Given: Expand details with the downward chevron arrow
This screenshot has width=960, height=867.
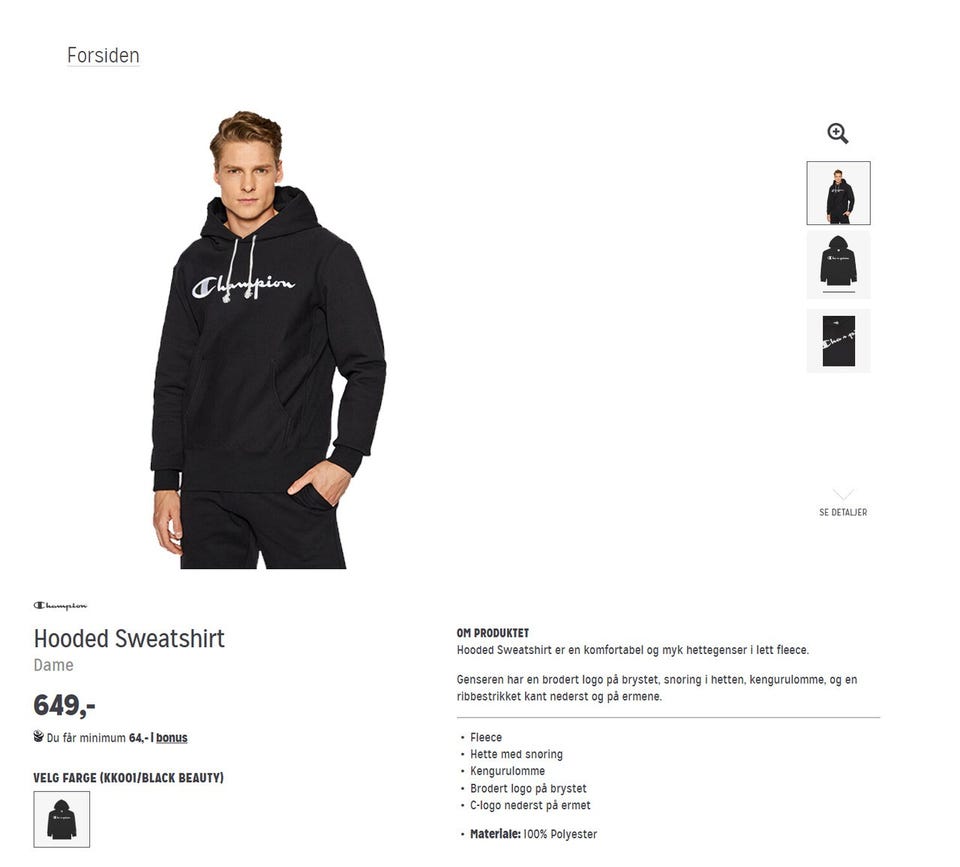Looking at the screenshot, I should point(843,495).
